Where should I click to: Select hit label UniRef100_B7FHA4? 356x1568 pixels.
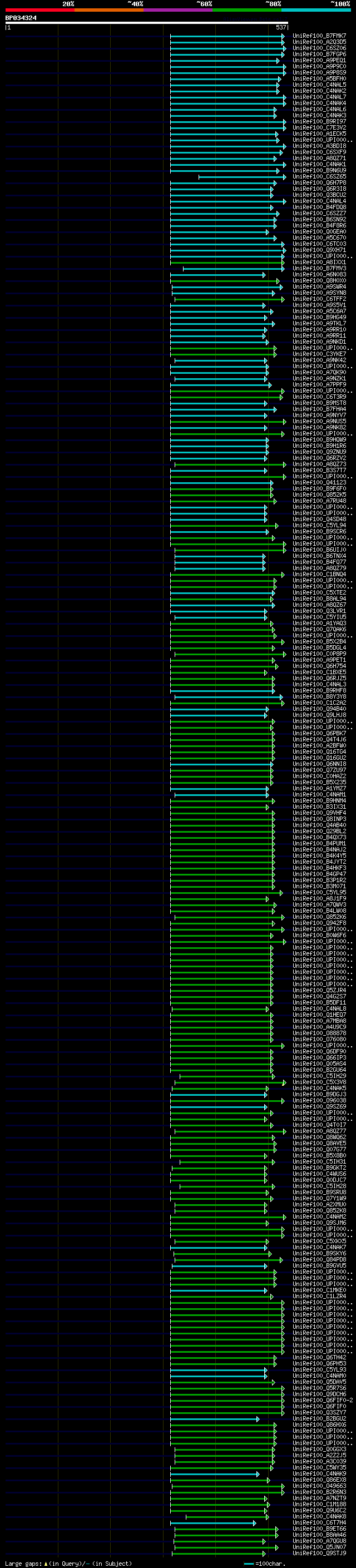pos(319,409)
